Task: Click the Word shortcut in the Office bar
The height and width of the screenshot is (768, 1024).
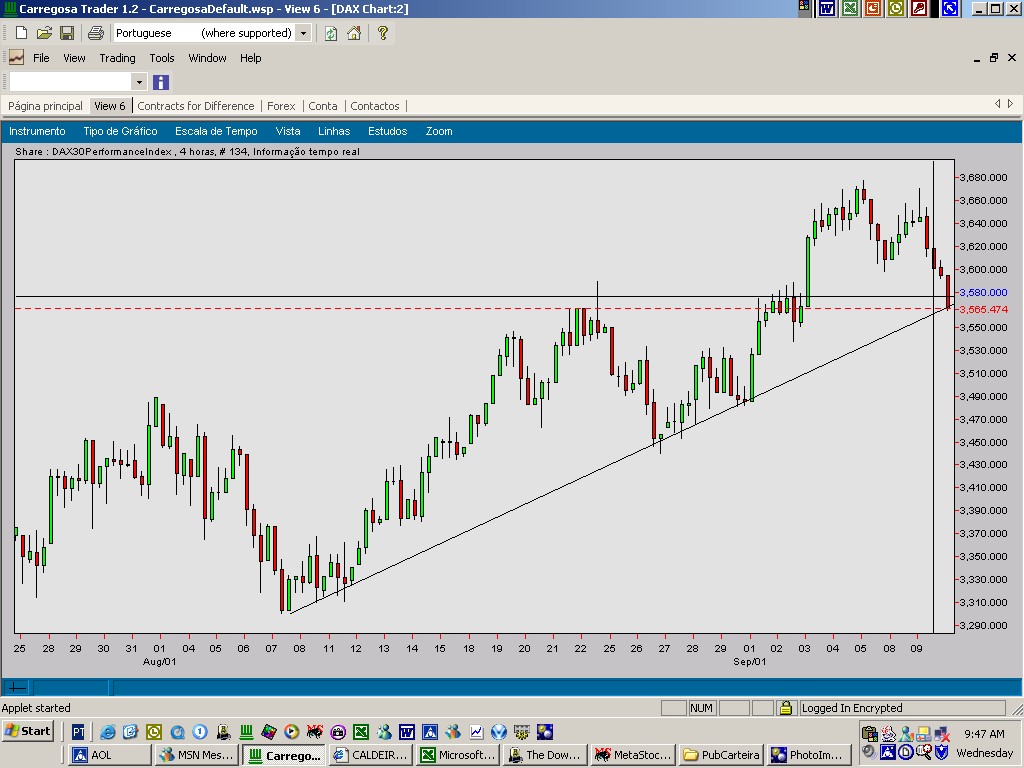Action: tap(827, 8)
